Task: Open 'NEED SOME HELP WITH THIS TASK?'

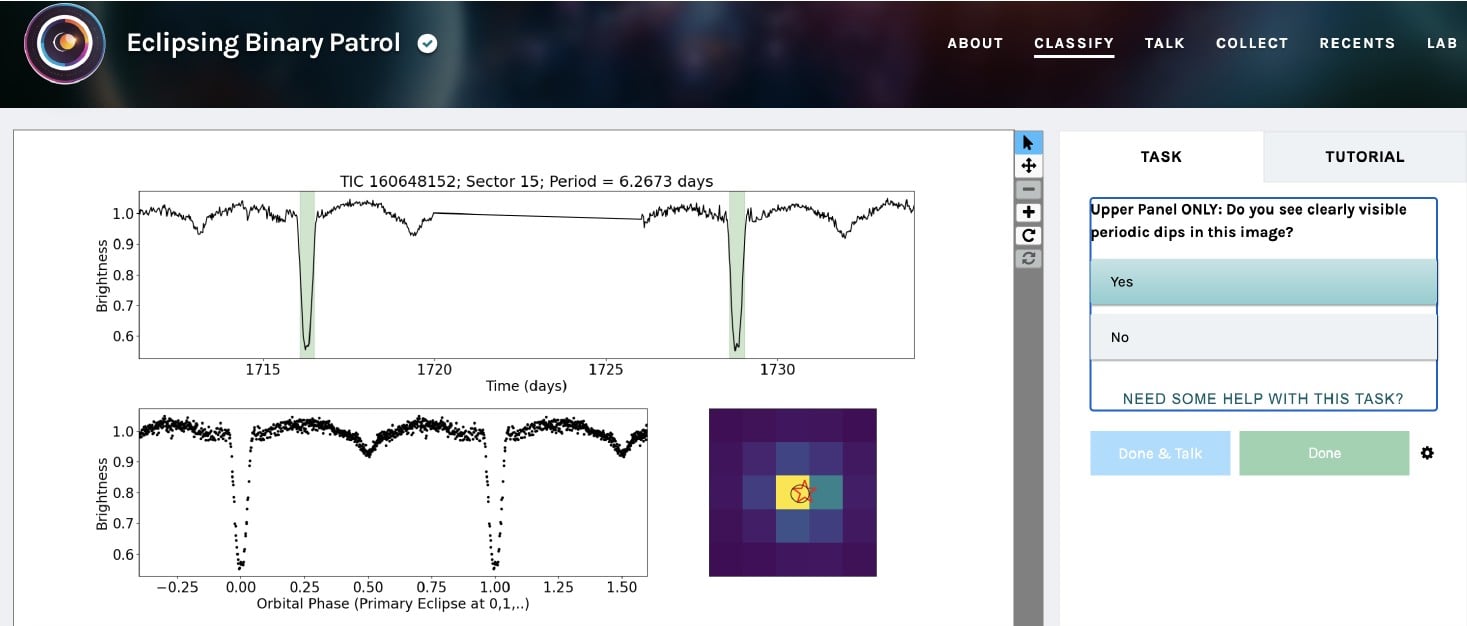Action: click(x=1262, y=398)
